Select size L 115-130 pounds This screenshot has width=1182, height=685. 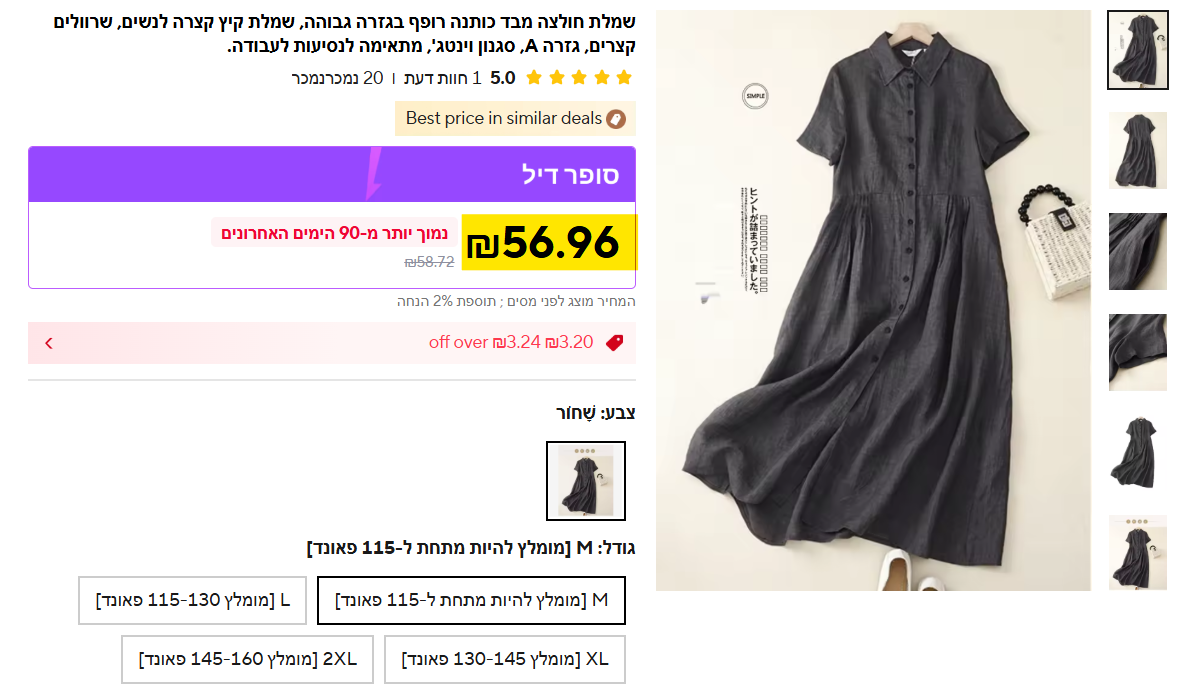pyautogui.click(x=192, y=601)
